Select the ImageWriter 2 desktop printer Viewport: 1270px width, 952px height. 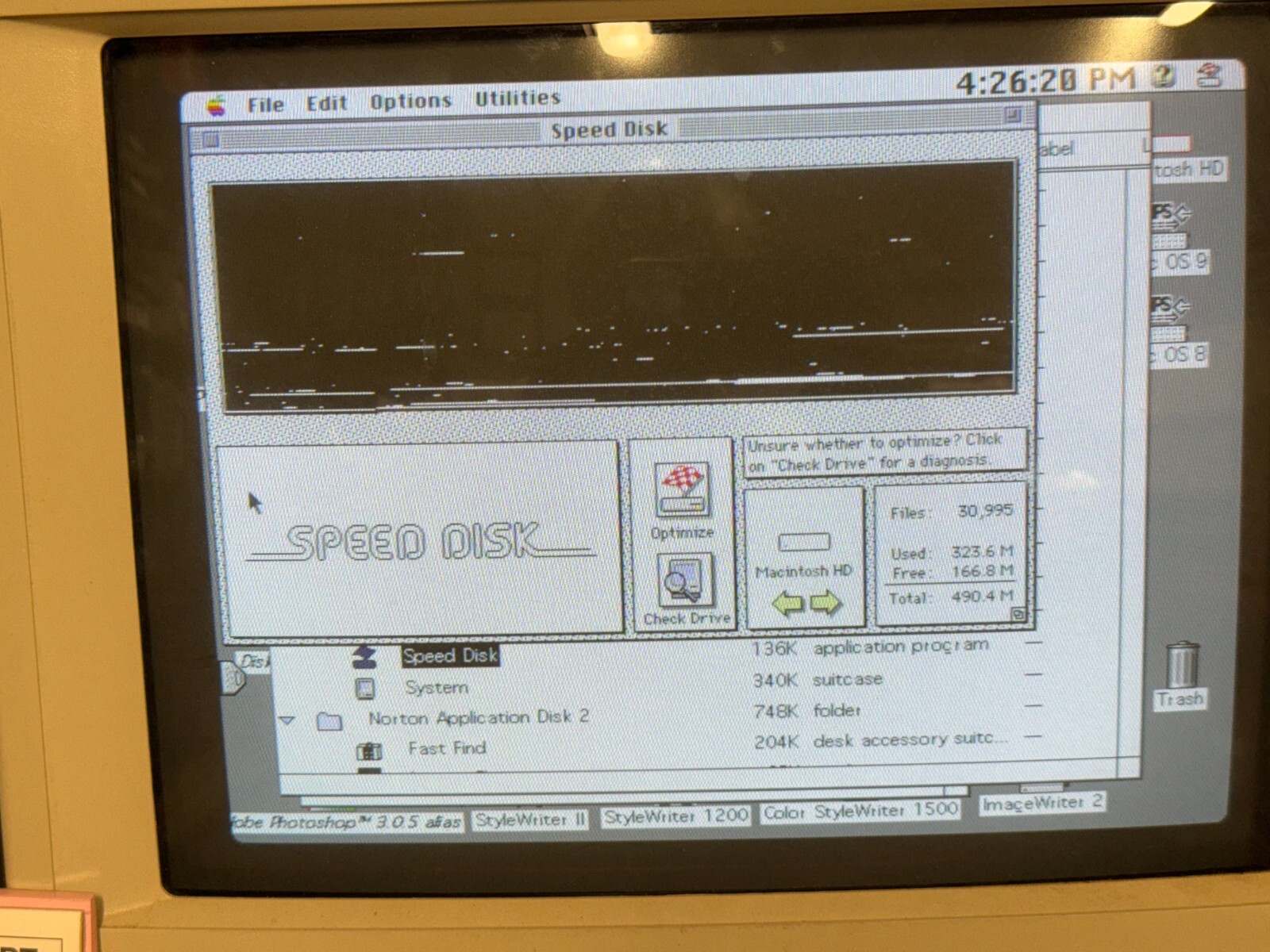(1041, 804)
